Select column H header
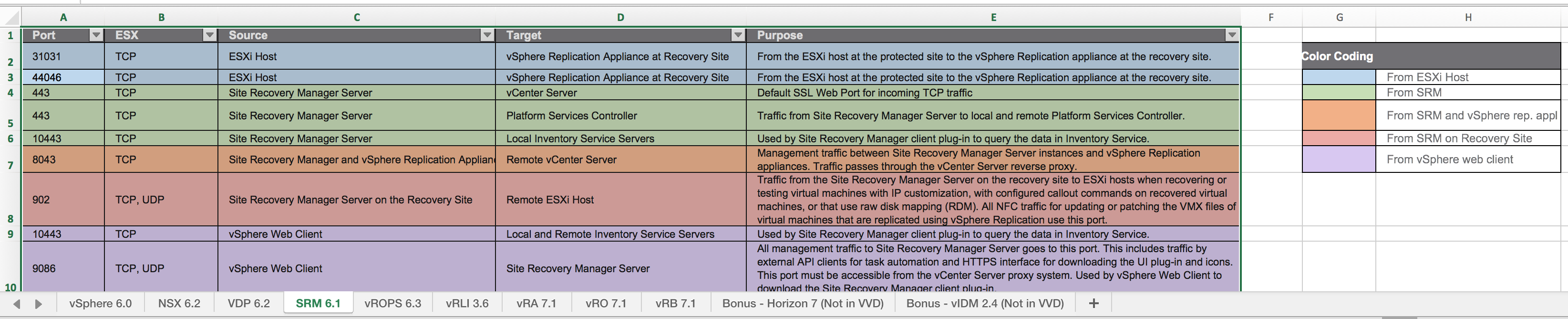The height and width of the screenshot is (319, 1568). pos(1468,18)
